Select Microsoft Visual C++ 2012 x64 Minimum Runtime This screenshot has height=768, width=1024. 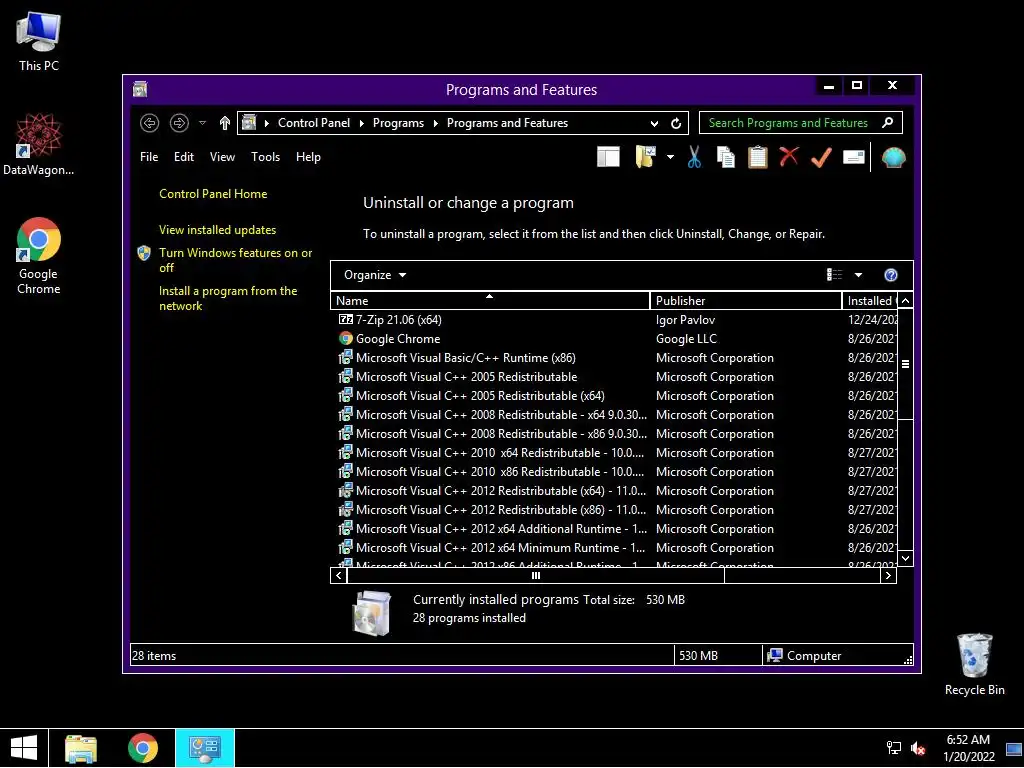click(492, 548)
